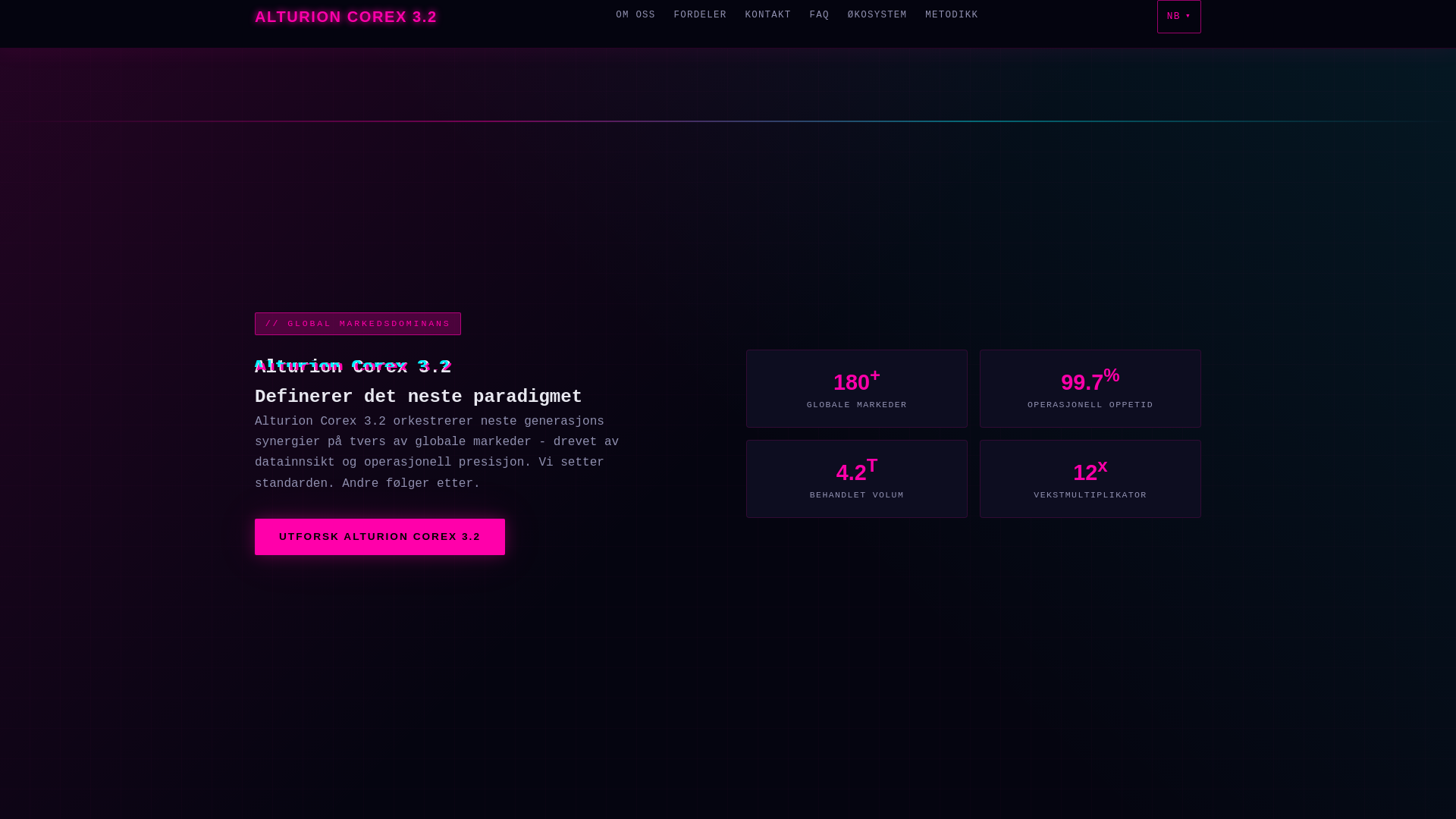Click the Utforsk Alturion Corex 3.2 button
This screenshot has height=819, width=1456.
pyautogui.click(x=380, y=537)
